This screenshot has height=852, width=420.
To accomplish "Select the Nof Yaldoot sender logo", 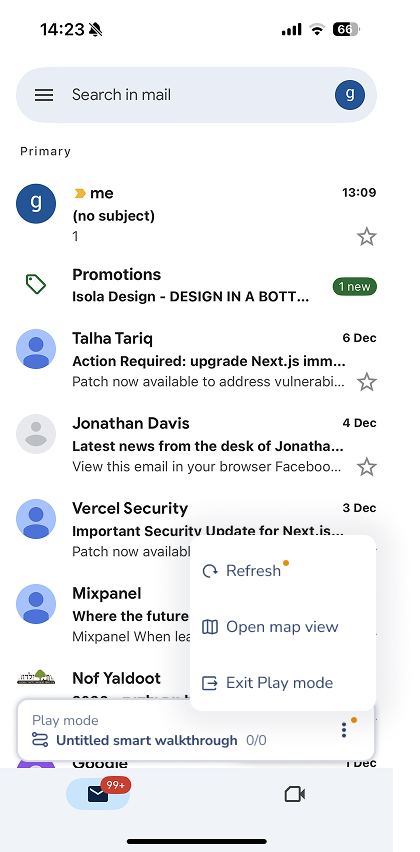I will (x=36, y=678).
